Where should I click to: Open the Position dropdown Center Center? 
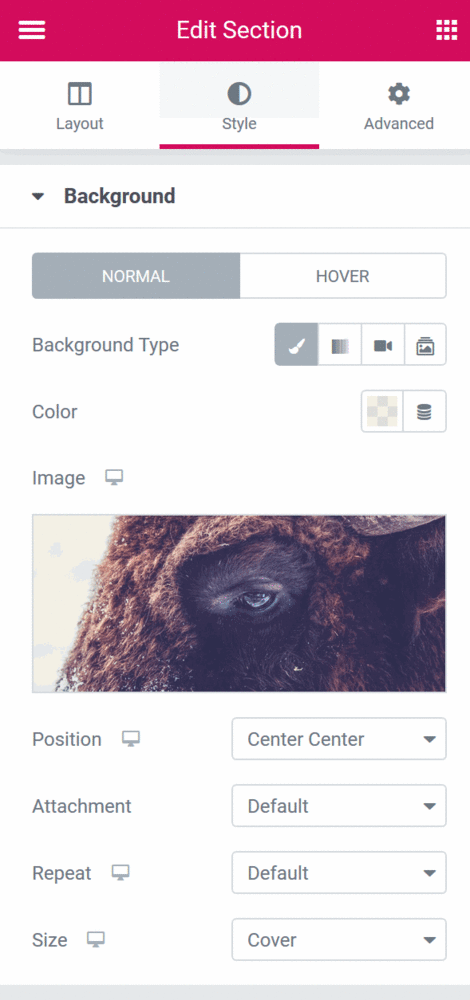339,739
